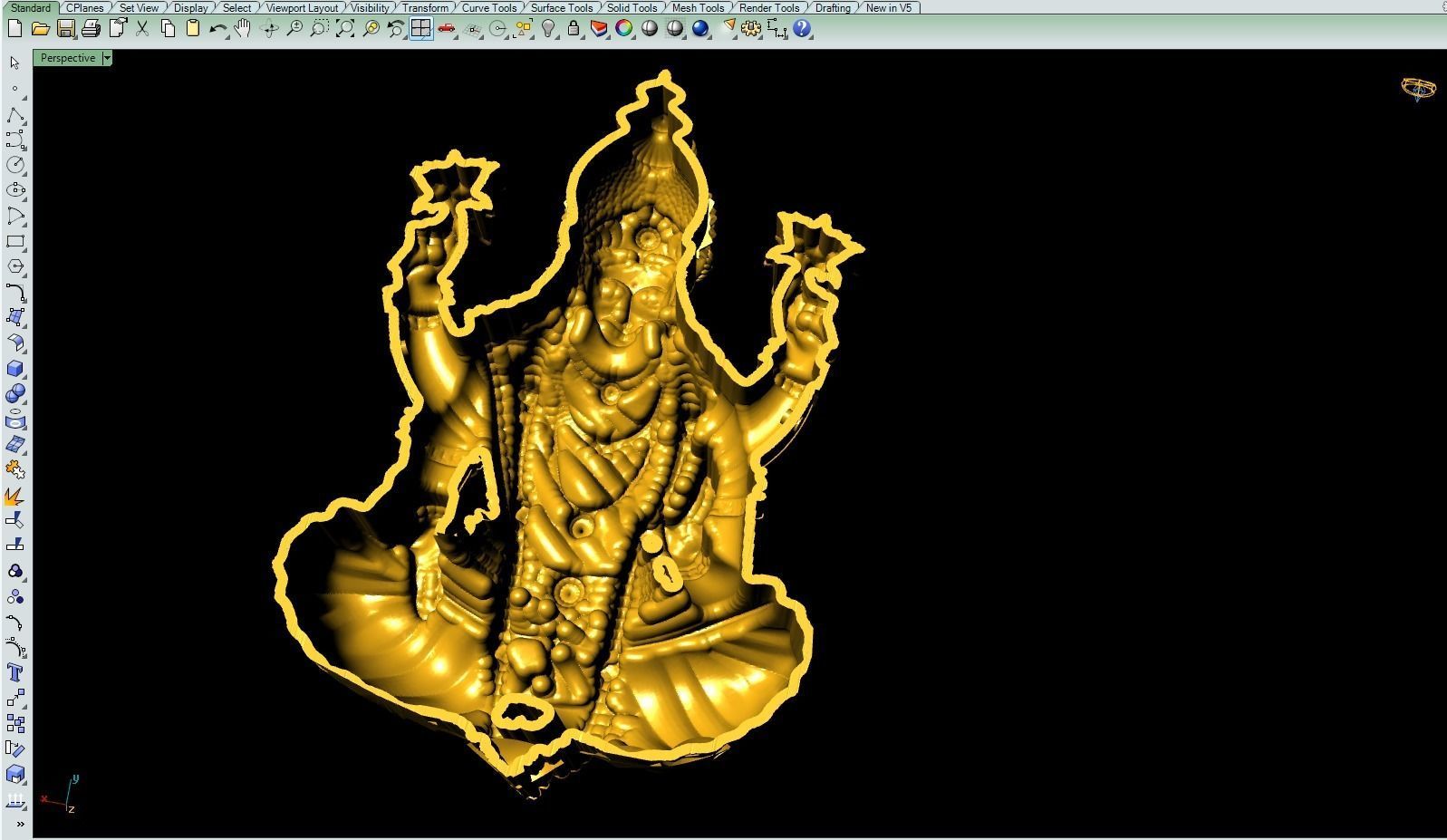Switch to the Render Tools tab
Image resolution: width=1447 pixels, height=840 pixels.
[x=769, y=7]
